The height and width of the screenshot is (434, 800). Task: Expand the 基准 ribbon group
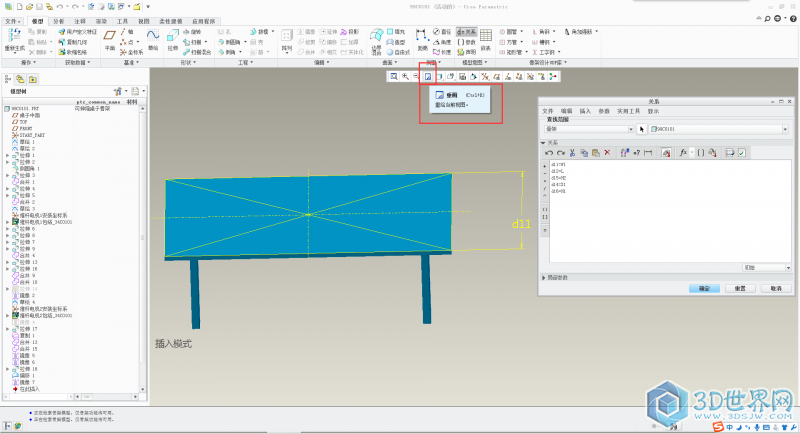click(x=131, y=62)
